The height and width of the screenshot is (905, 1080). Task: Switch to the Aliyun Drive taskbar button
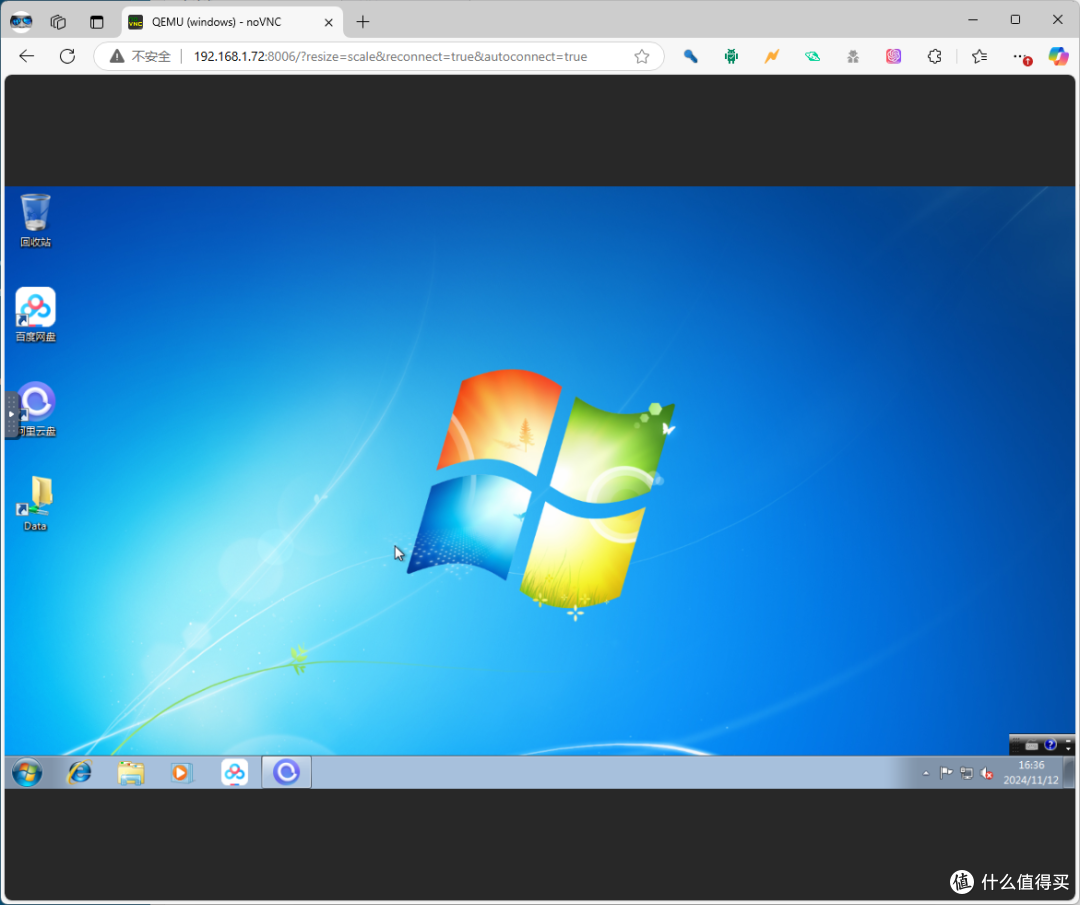(x=287, y=773)
